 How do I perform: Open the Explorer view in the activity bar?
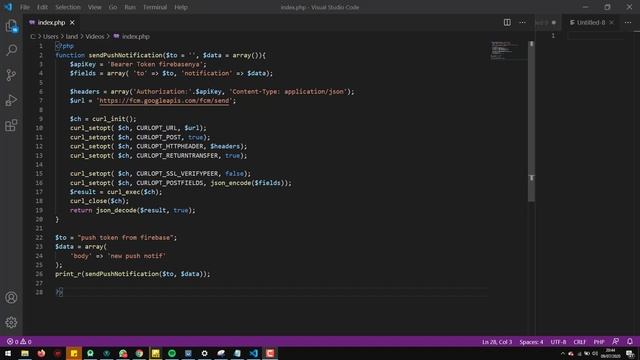click(11, 26)
